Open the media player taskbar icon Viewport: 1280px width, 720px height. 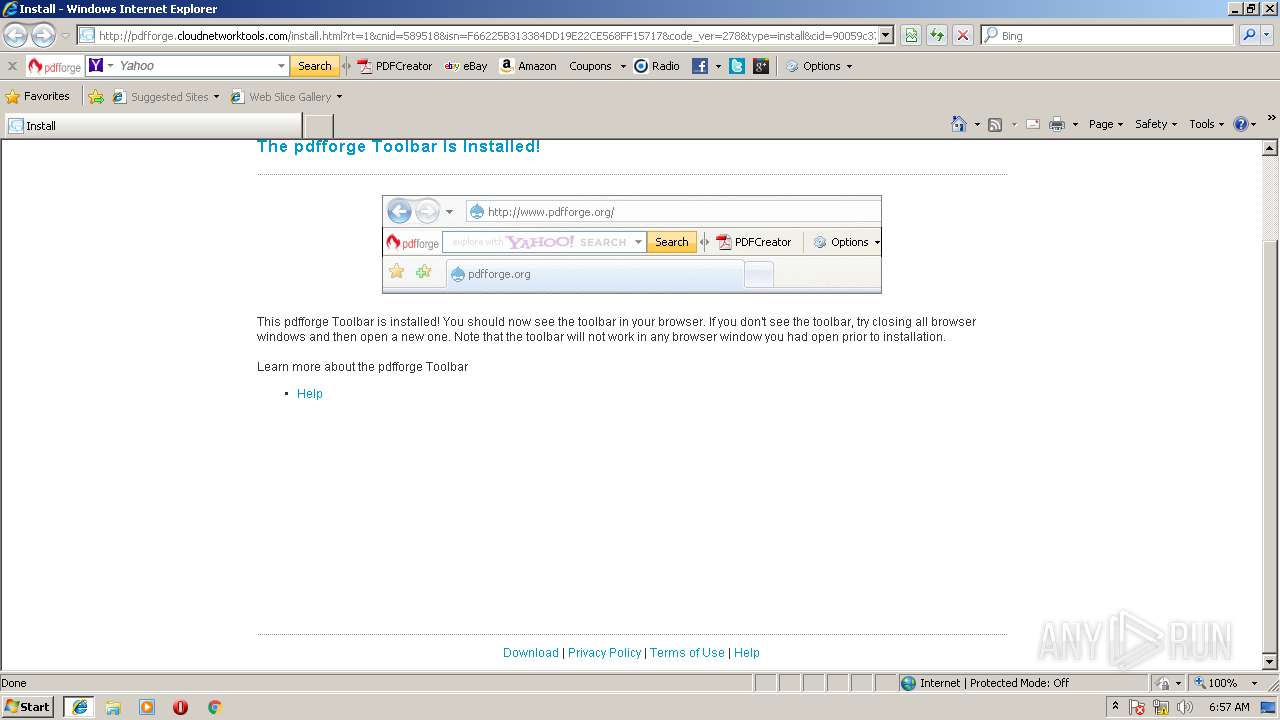(147, 707)
